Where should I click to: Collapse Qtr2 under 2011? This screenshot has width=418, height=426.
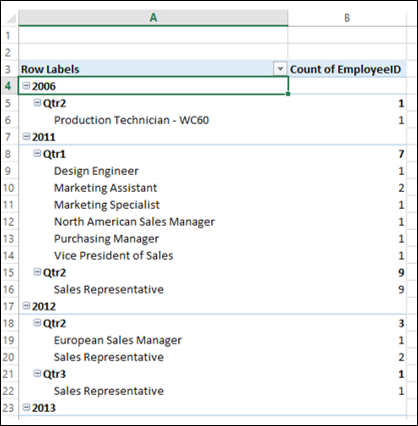[x=37, y=272]
